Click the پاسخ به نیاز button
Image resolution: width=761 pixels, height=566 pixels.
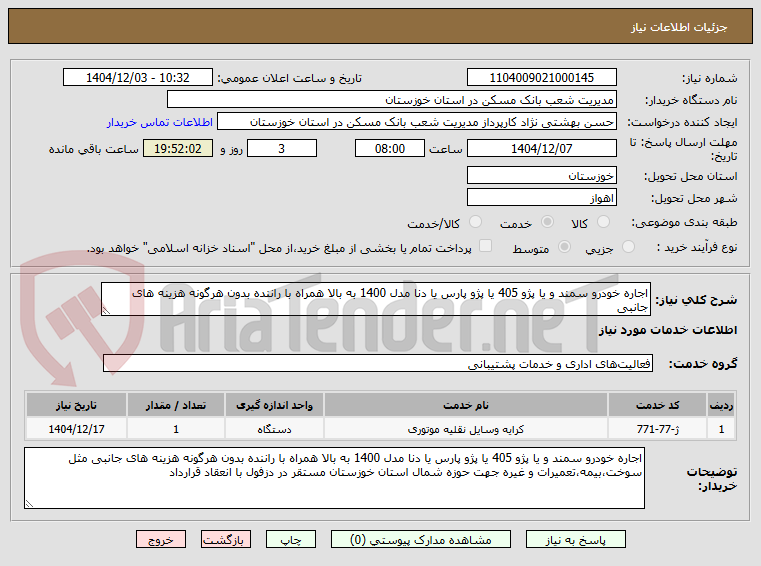576,539
